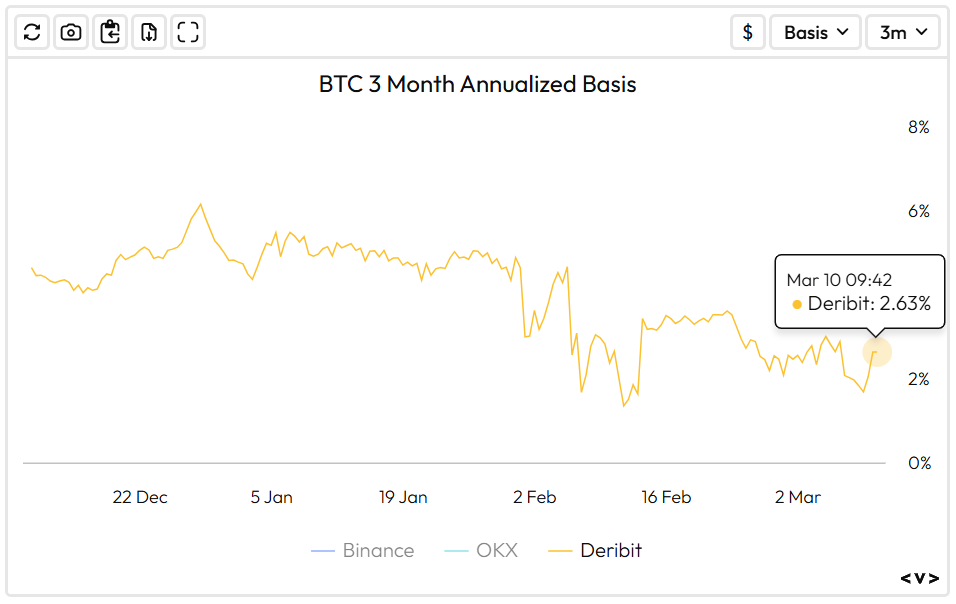Viewport: 956px width, 604px height.
Task: Open the Basis dropdown menu
Action: coord(815,32)
